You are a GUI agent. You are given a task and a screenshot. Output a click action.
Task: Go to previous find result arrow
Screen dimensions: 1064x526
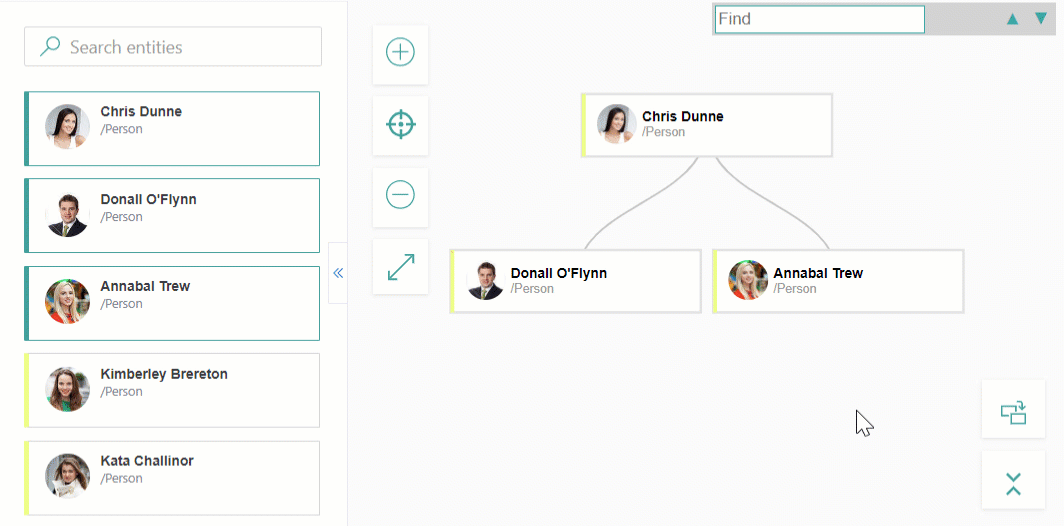tap(1012, 19)
